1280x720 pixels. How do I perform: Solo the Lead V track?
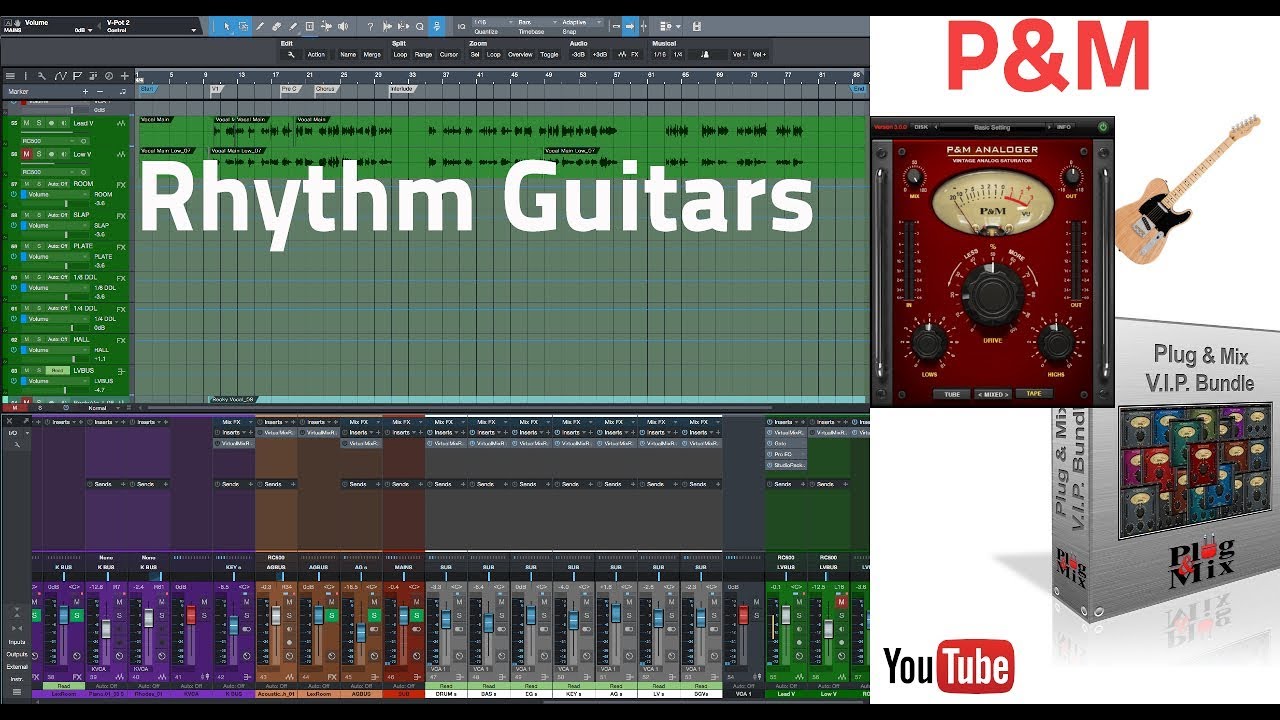click(39, 123)
